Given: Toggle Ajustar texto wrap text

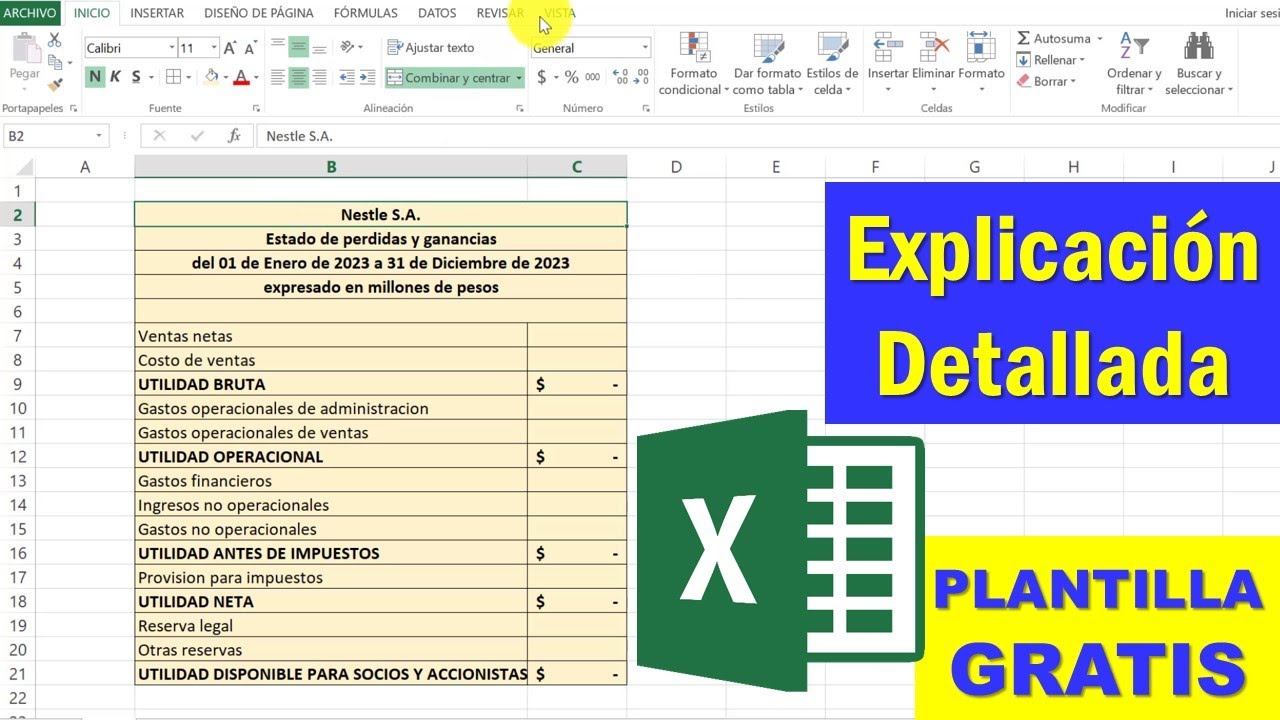Looking at the screenshot, I should [x=431, y=47].
